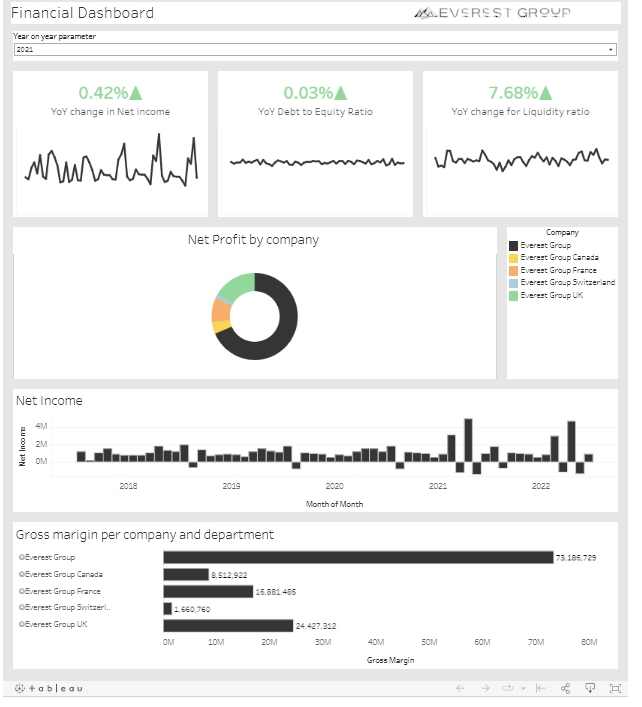Click the Everest Group gross margin bar

click(x=358, y=557)
